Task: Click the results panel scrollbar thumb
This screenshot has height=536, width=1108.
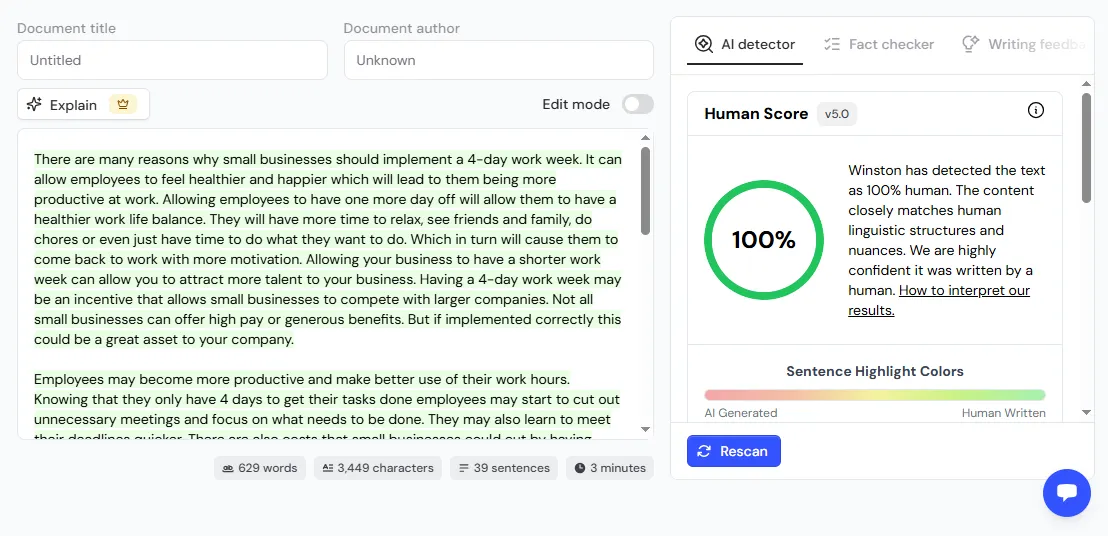Action: (1086, 148)
